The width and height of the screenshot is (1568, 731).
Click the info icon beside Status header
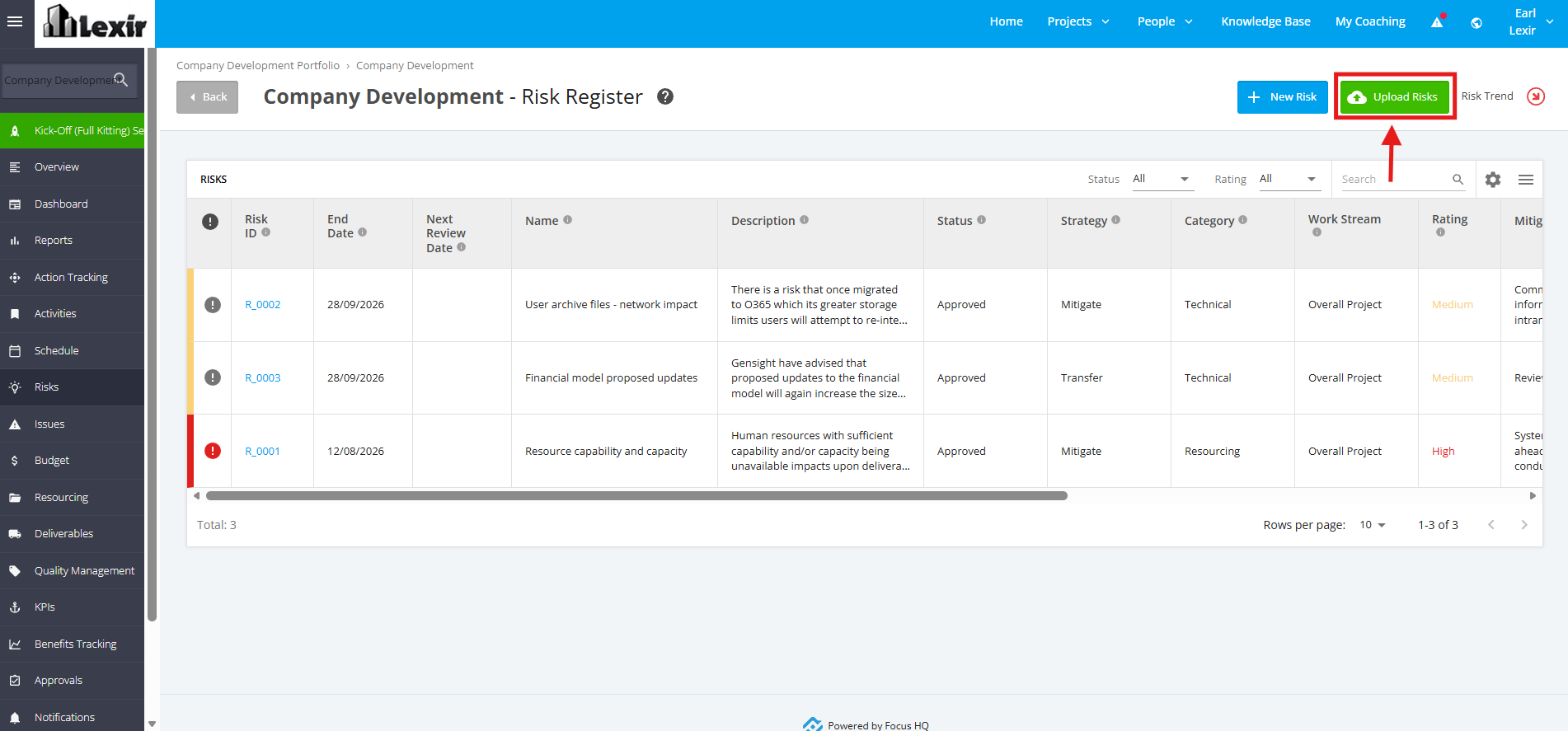pos(981,220)
